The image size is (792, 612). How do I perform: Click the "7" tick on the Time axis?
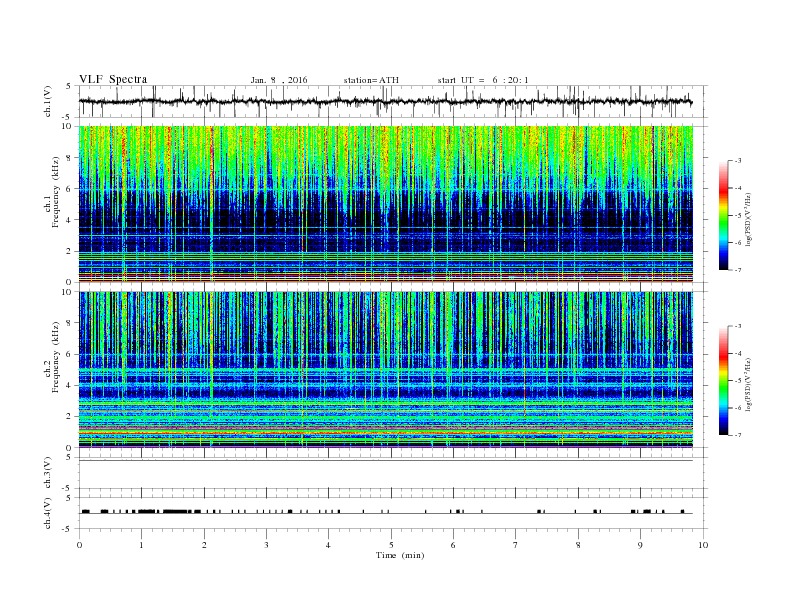tap(516, 545)
